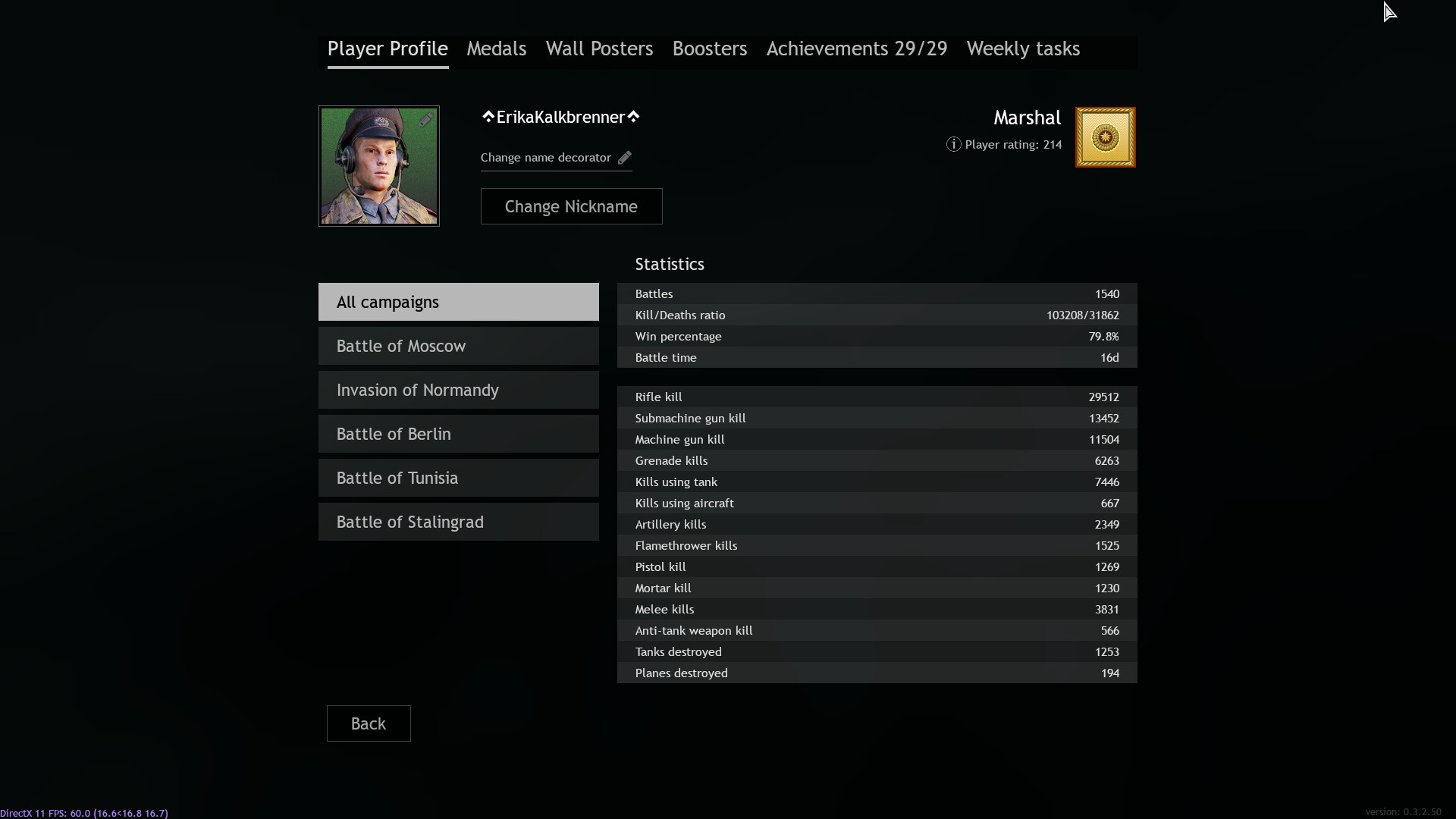This screenshot has height=819, width=1456.
Task: Select the Player Profile tab
Action: coord(388,49)
